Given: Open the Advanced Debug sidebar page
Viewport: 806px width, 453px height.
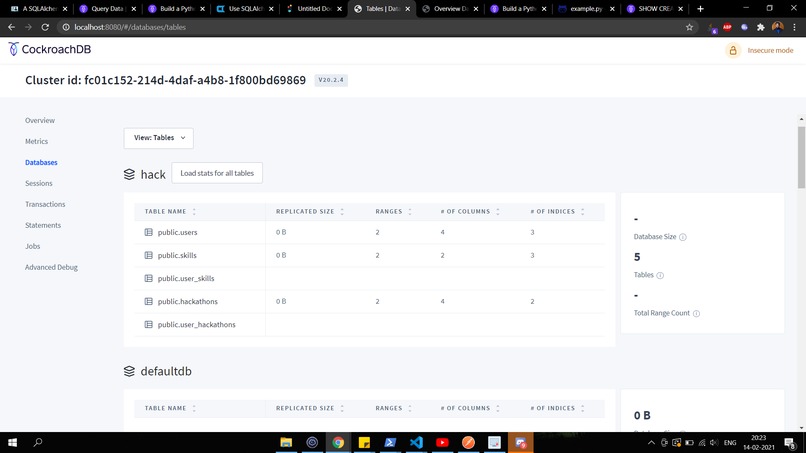Looking at the screenshot, I should click(51, 267).
